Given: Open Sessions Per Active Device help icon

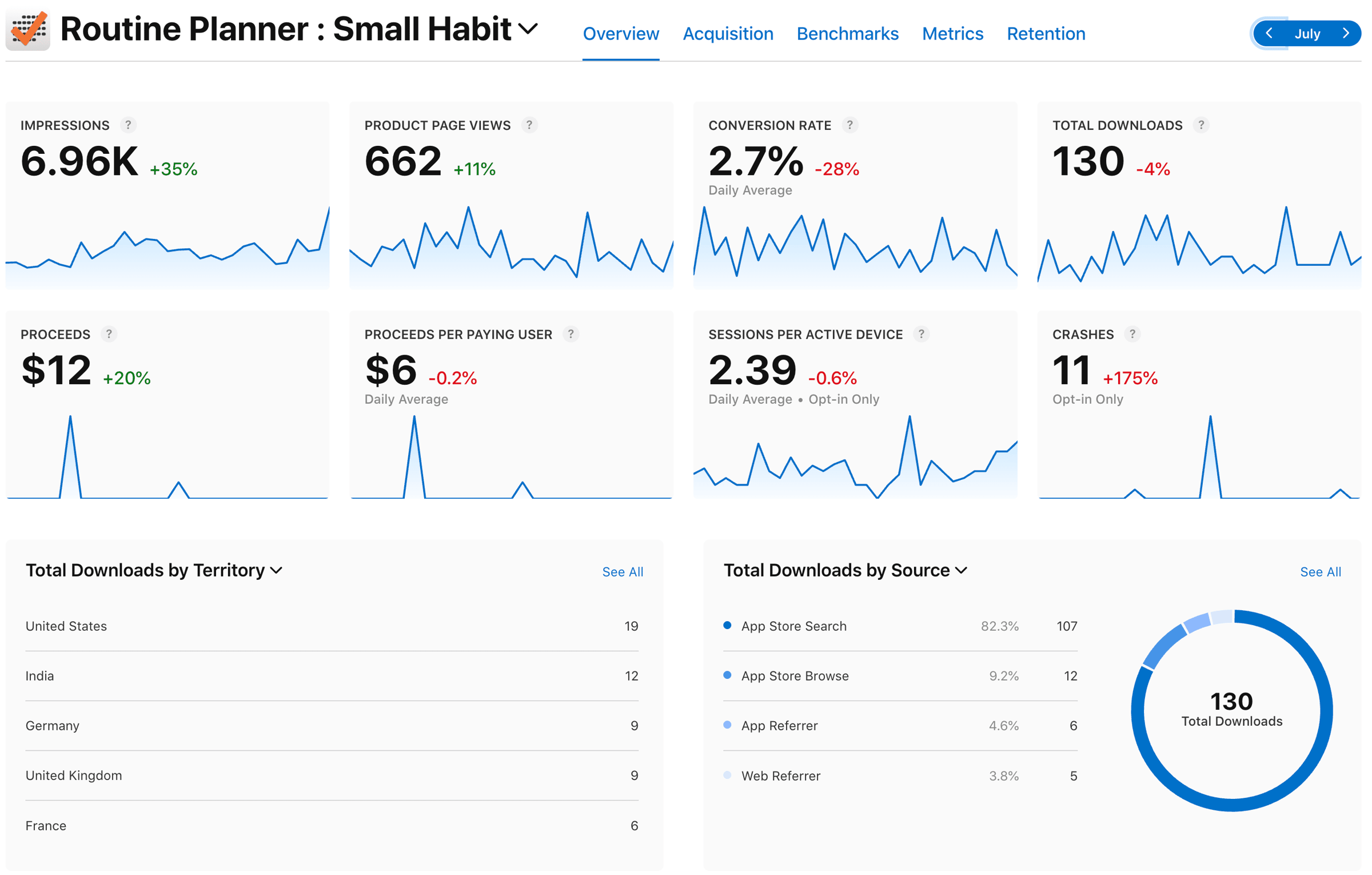Looking at the screenshot, I should click(921, 334).
